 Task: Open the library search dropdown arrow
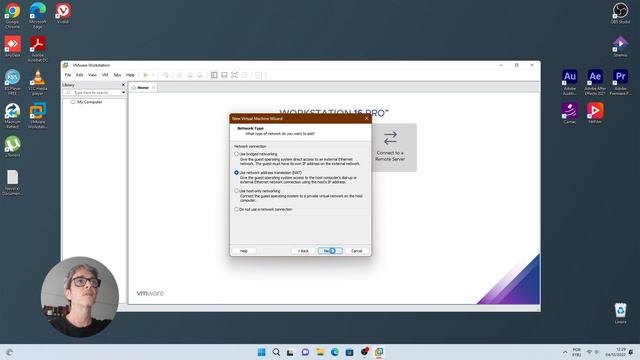pos(123,93)
